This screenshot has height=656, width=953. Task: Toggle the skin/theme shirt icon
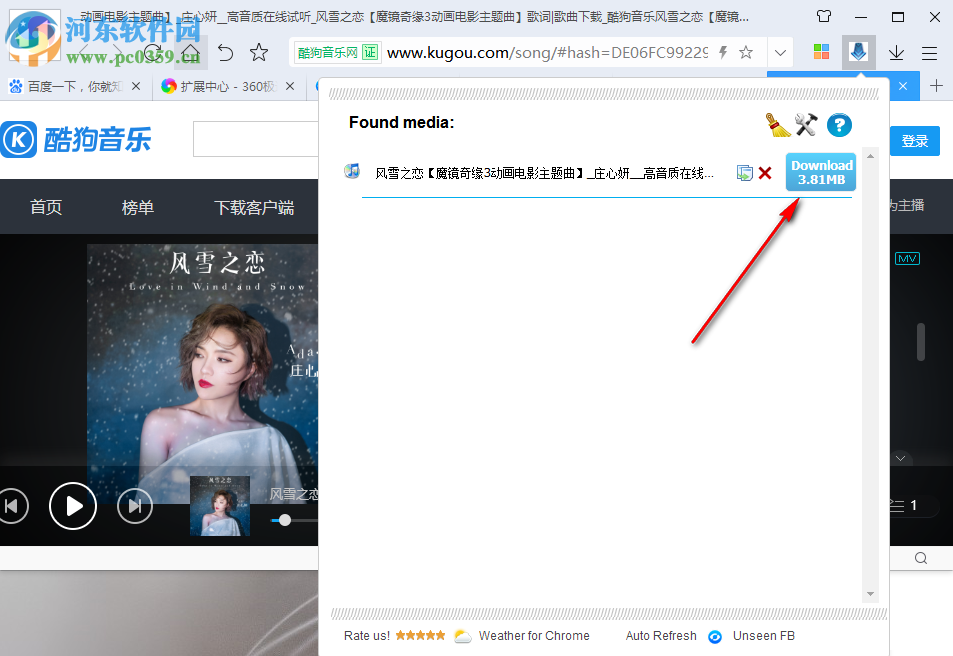tap(823, 16)
